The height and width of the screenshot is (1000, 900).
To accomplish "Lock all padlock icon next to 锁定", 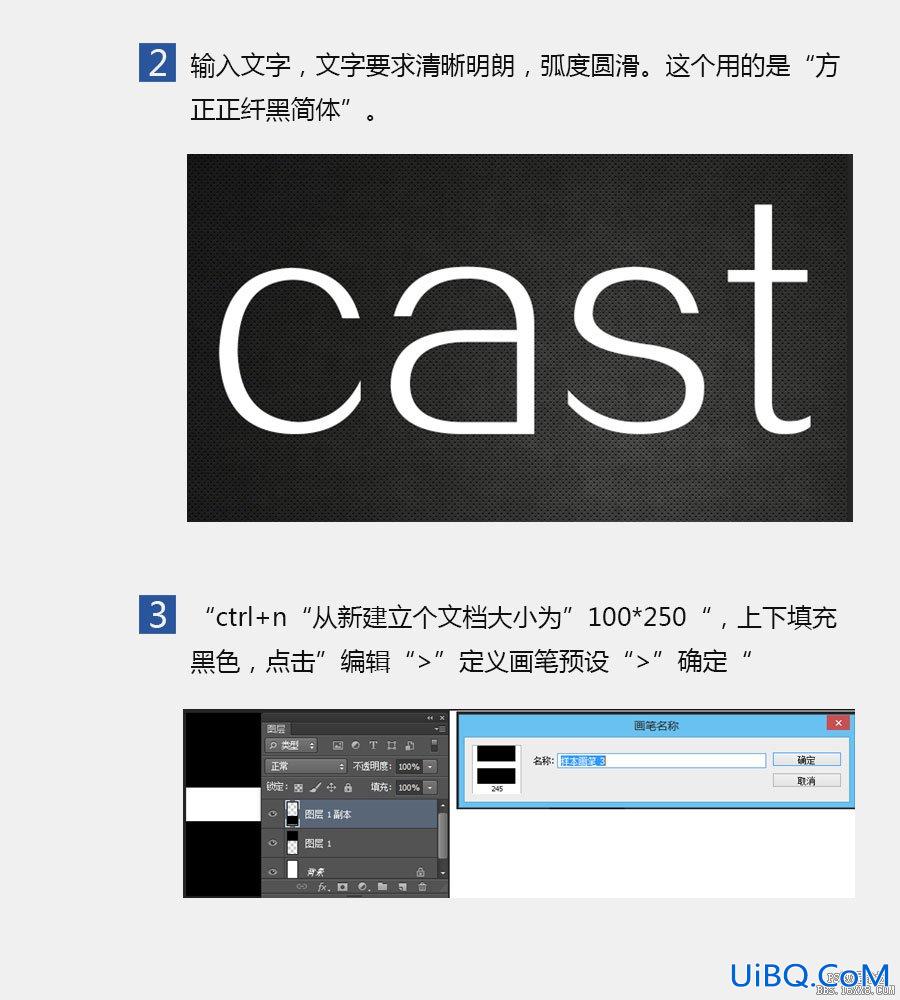I will [348, 788].
